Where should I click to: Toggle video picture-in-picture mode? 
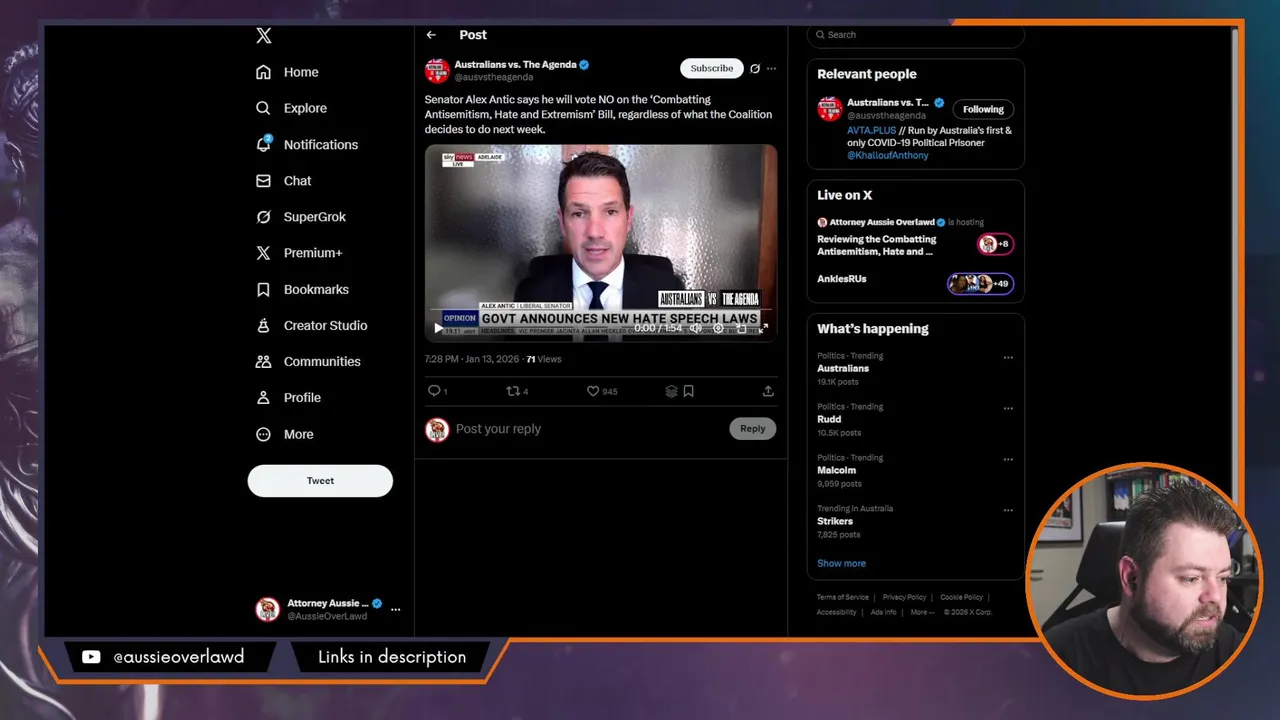click(741, 327)
